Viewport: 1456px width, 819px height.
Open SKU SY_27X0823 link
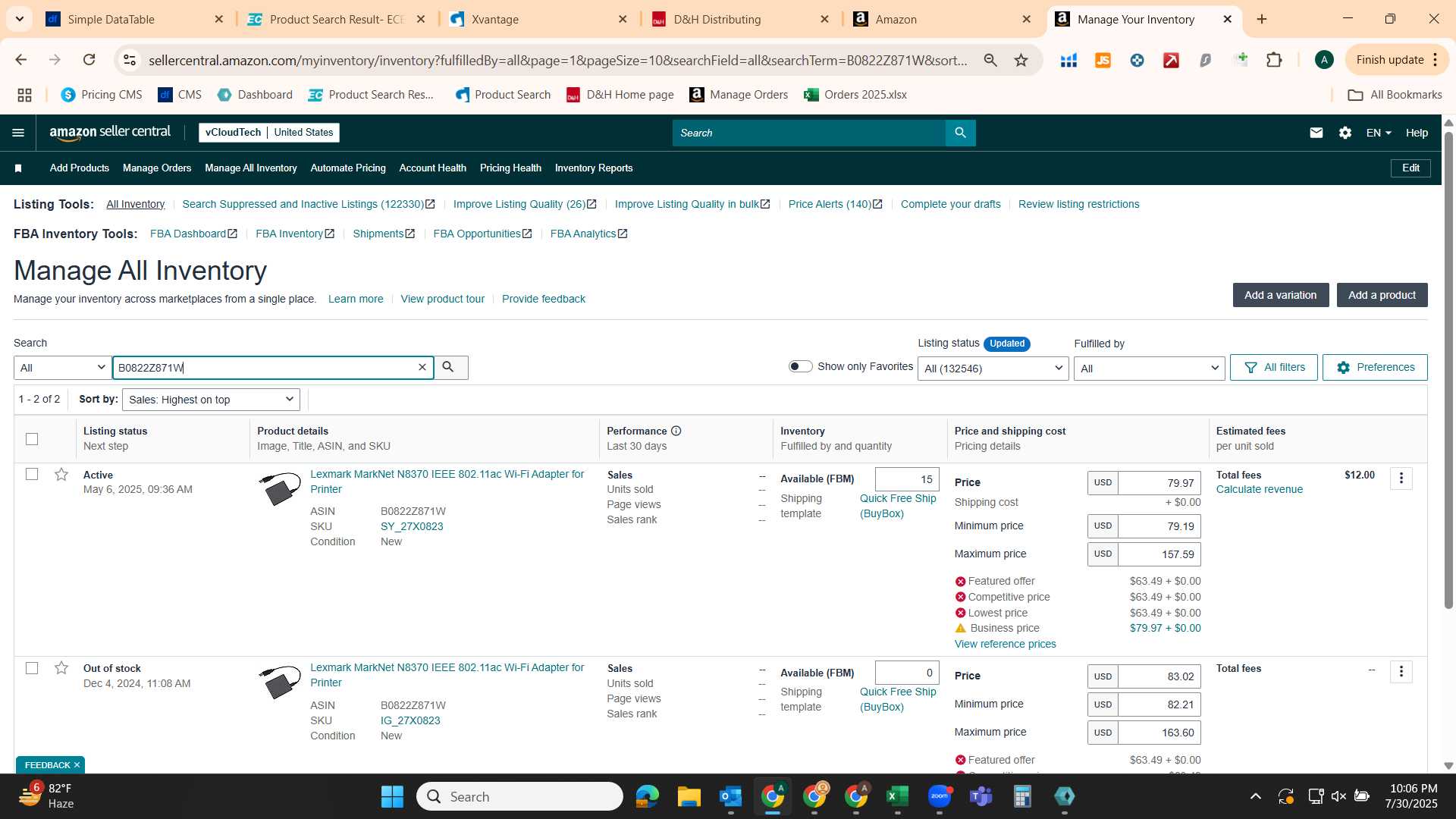[x=412, y=526]
